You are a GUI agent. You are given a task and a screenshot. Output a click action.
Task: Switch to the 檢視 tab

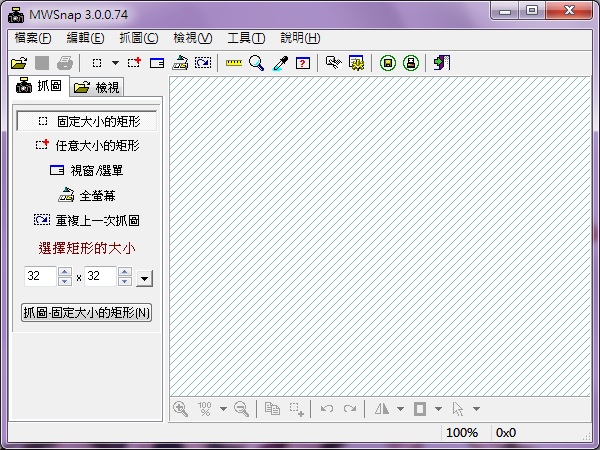[x=97, y=88]
